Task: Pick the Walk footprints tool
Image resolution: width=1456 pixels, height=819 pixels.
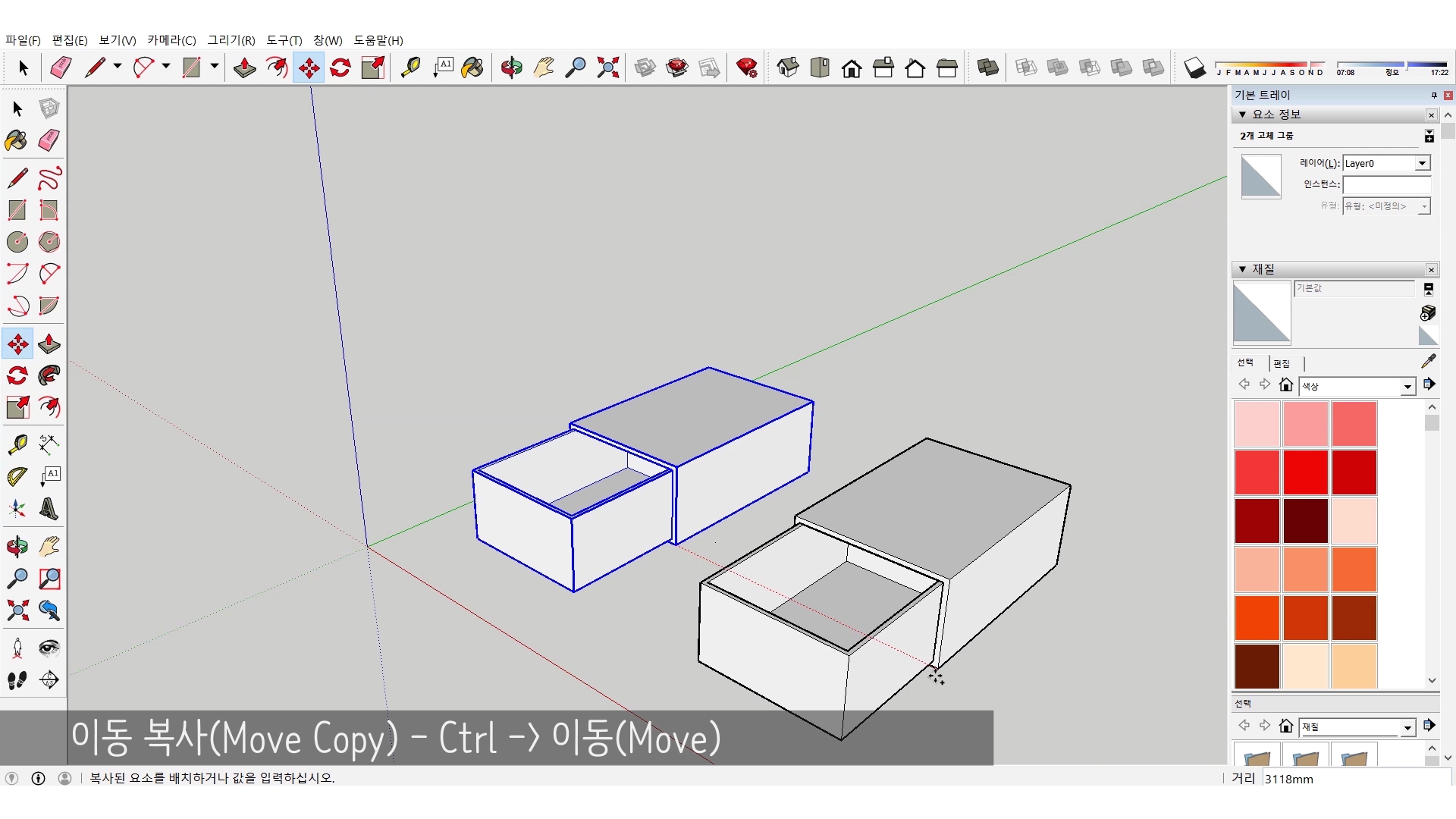Action: tap(17, 680)
